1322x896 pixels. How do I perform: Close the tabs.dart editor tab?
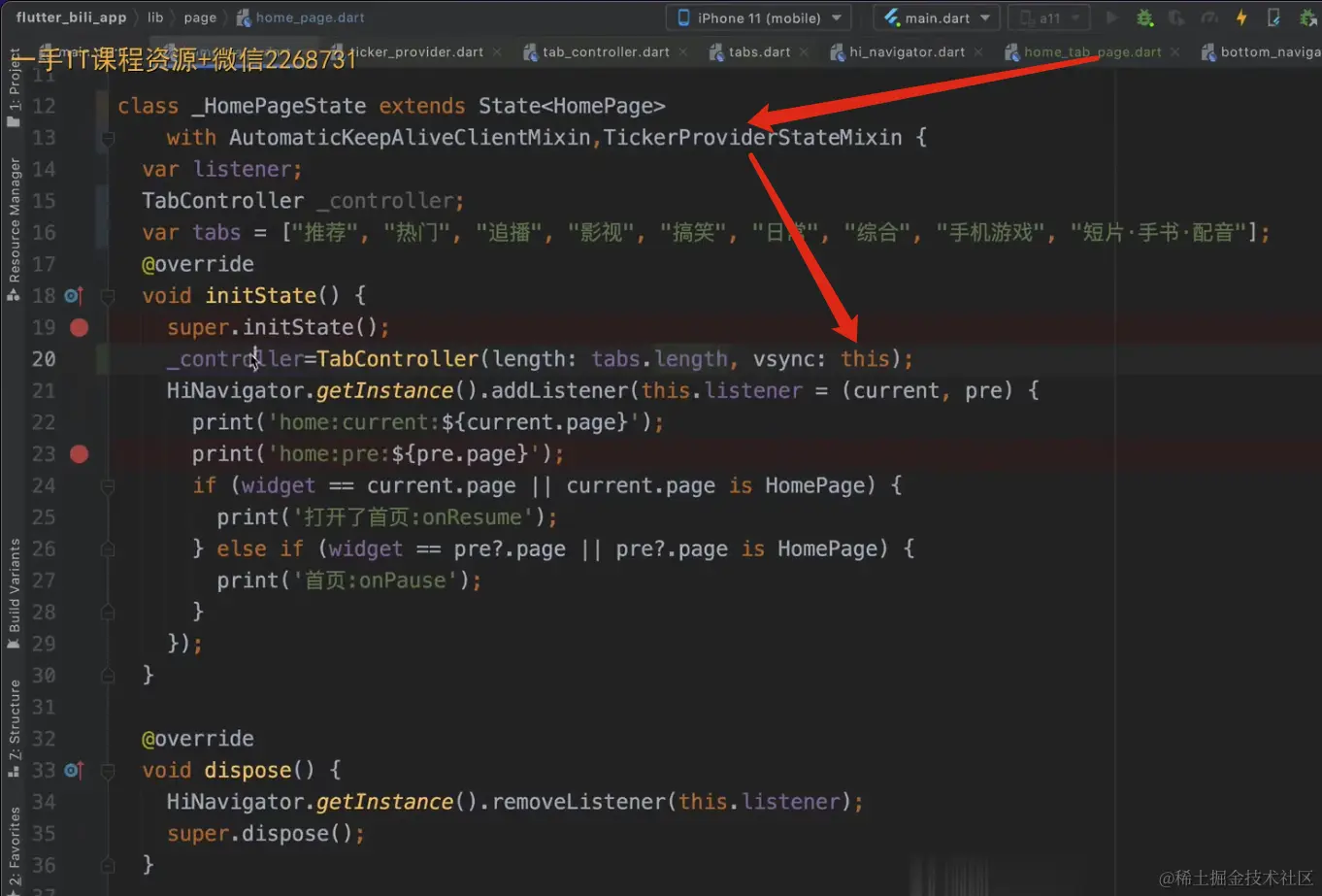click(x=804, y=52)
